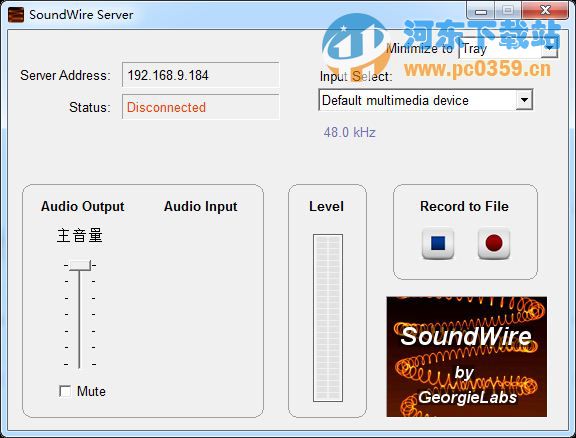This screenshot has width=576, height=438.
Task: Click the Status label
Action: point(90,107)
